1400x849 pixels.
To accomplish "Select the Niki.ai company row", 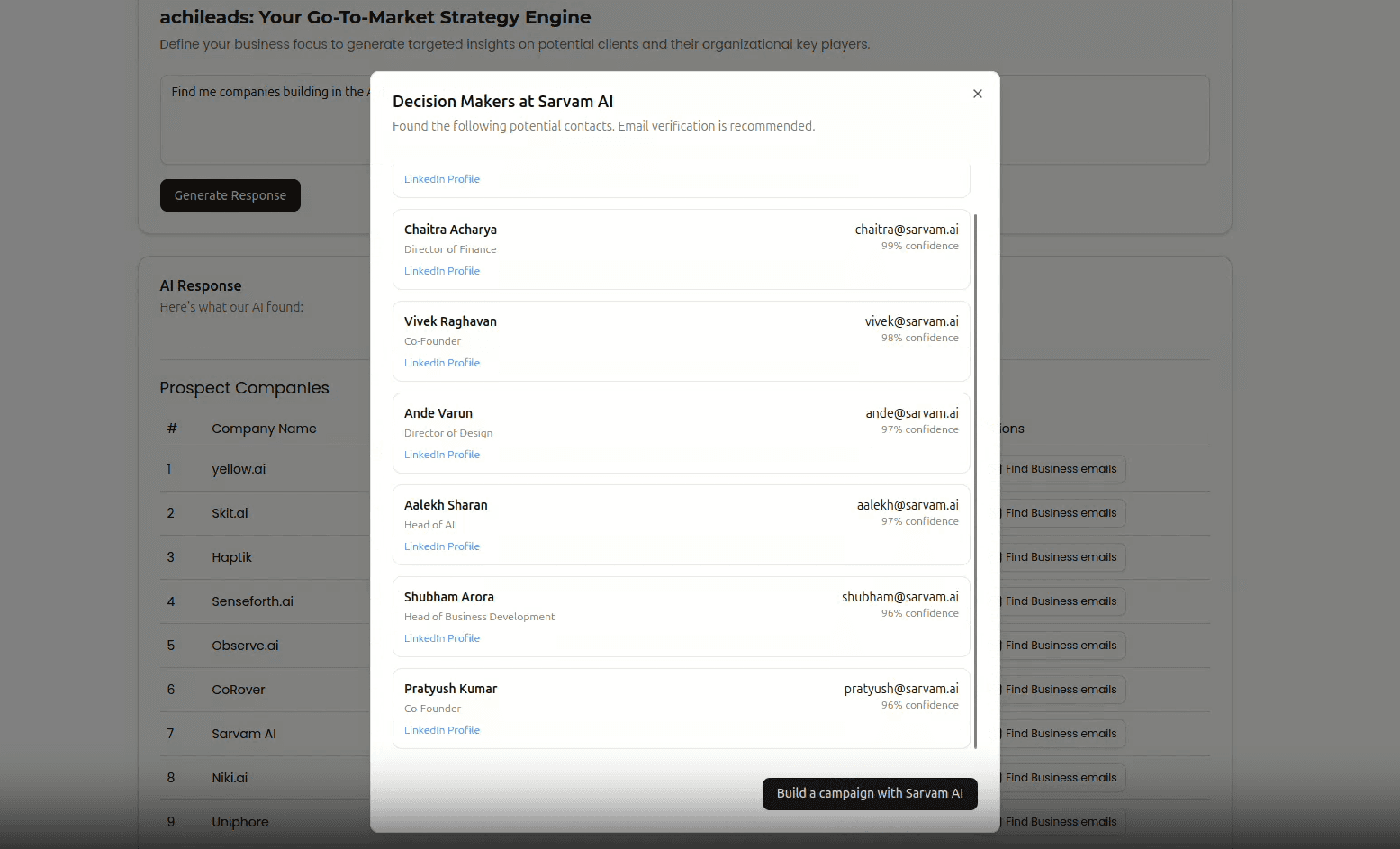I will point(230,777).
